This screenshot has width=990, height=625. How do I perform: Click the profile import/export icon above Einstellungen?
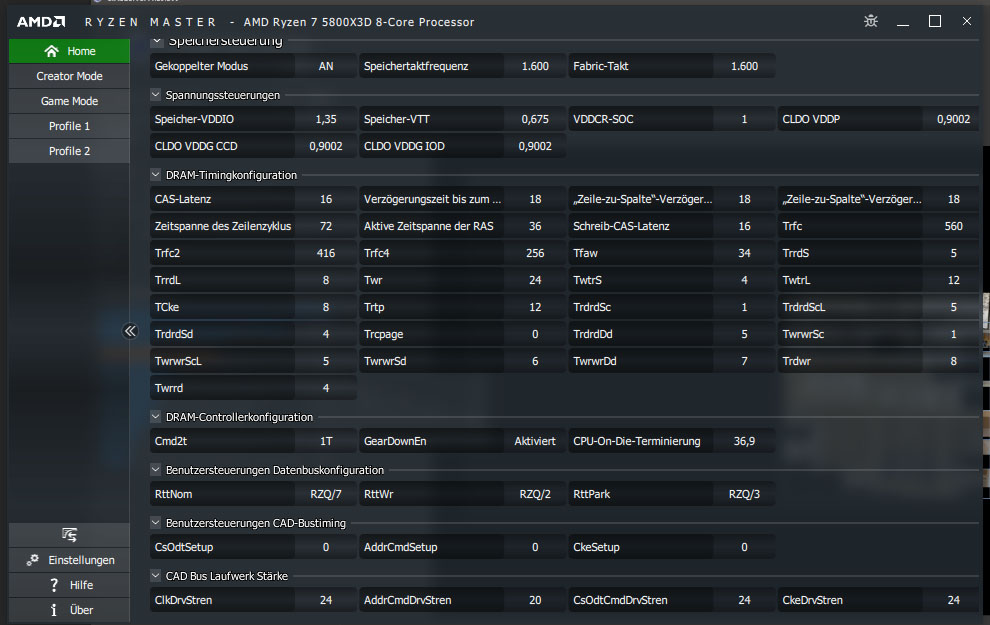click(69, 535)
